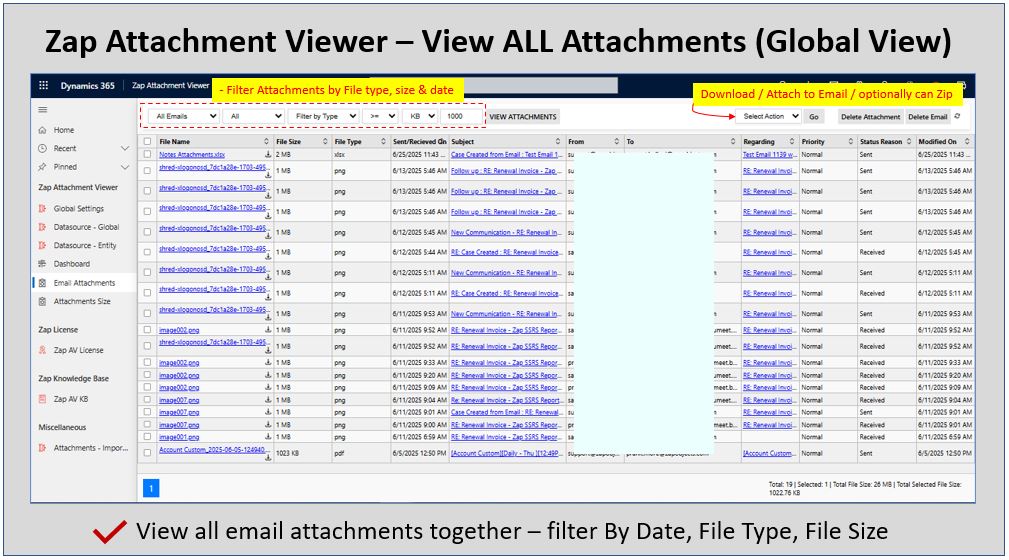Tick the select-all checkbox in header row
1009x560 pixels.
point(148,142)
